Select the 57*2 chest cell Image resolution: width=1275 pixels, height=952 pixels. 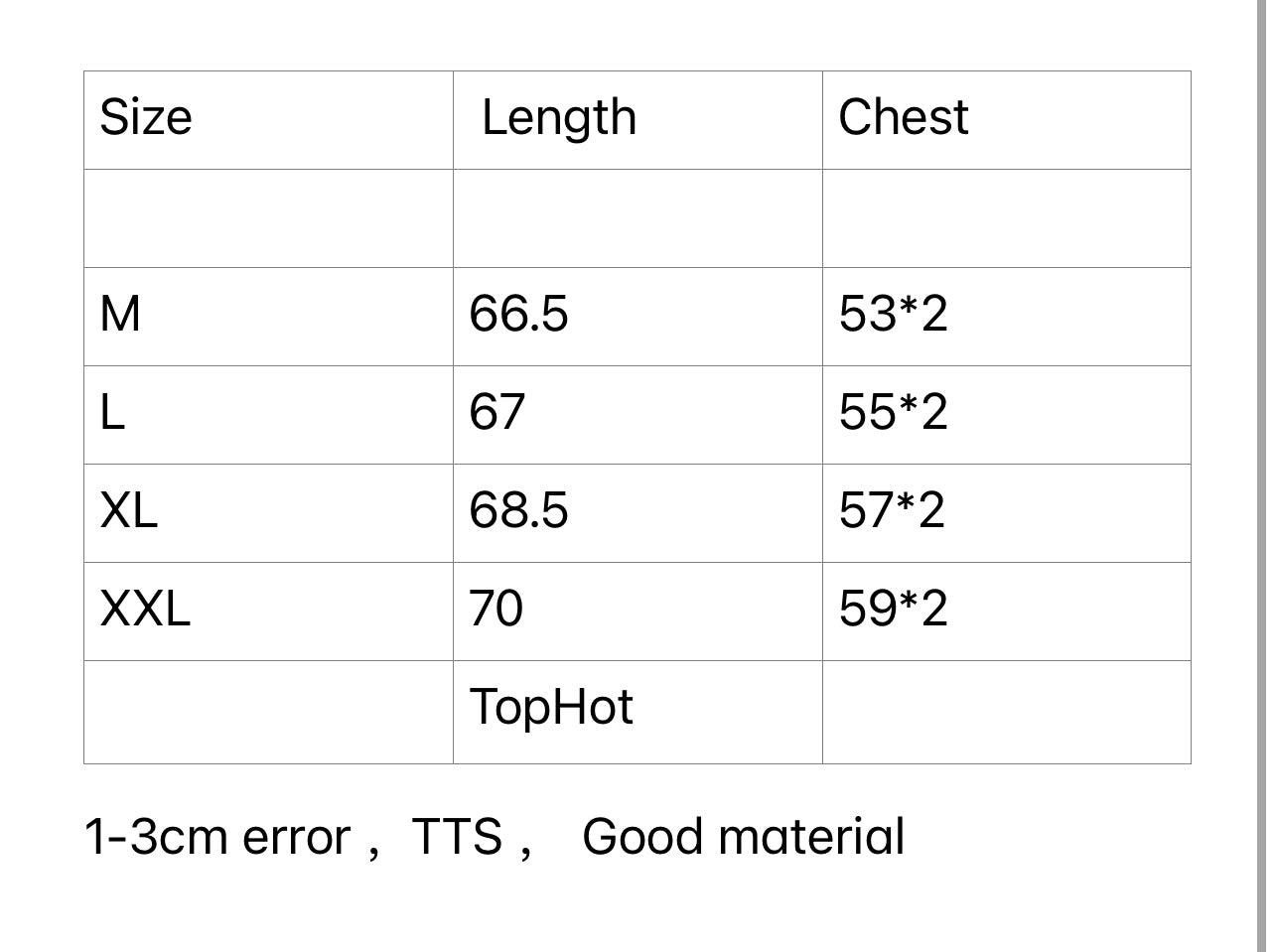point(892,511)
